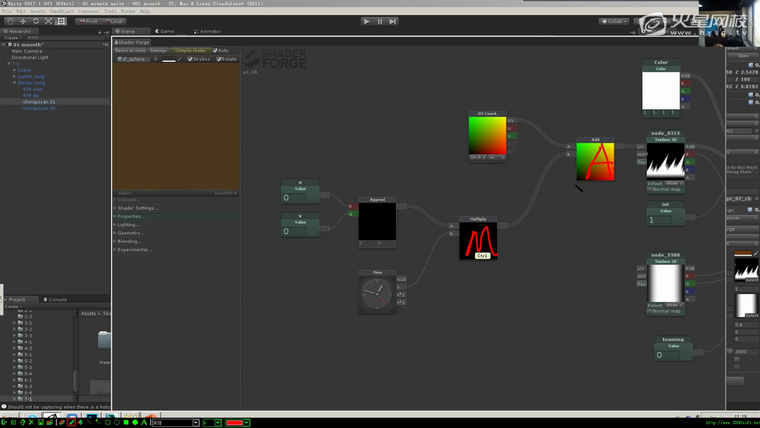Switch to the Game tab
Viewport: 760px width, 428px height.
point(164,31)
